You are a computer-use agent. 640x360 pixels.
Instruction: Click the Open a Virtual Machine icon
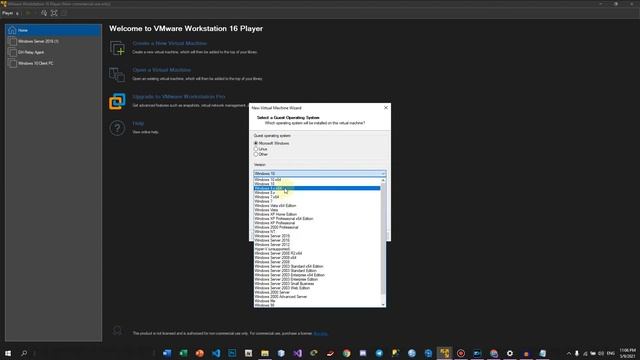117,75
